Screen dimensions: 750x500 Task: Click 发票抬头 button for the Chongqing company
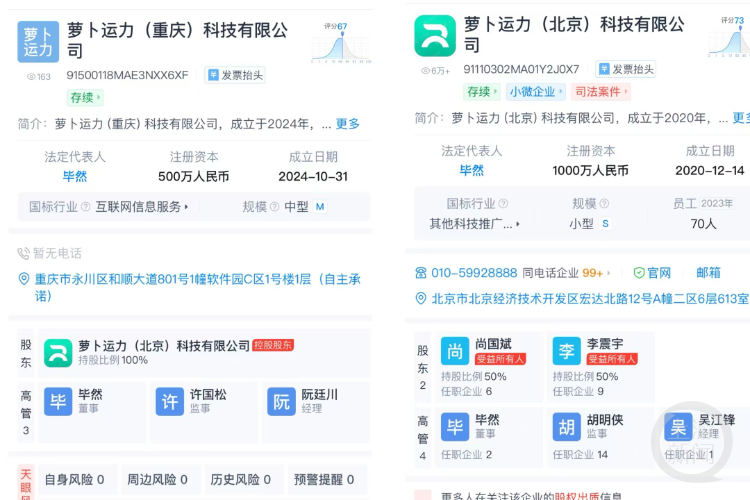coord(235,75)
